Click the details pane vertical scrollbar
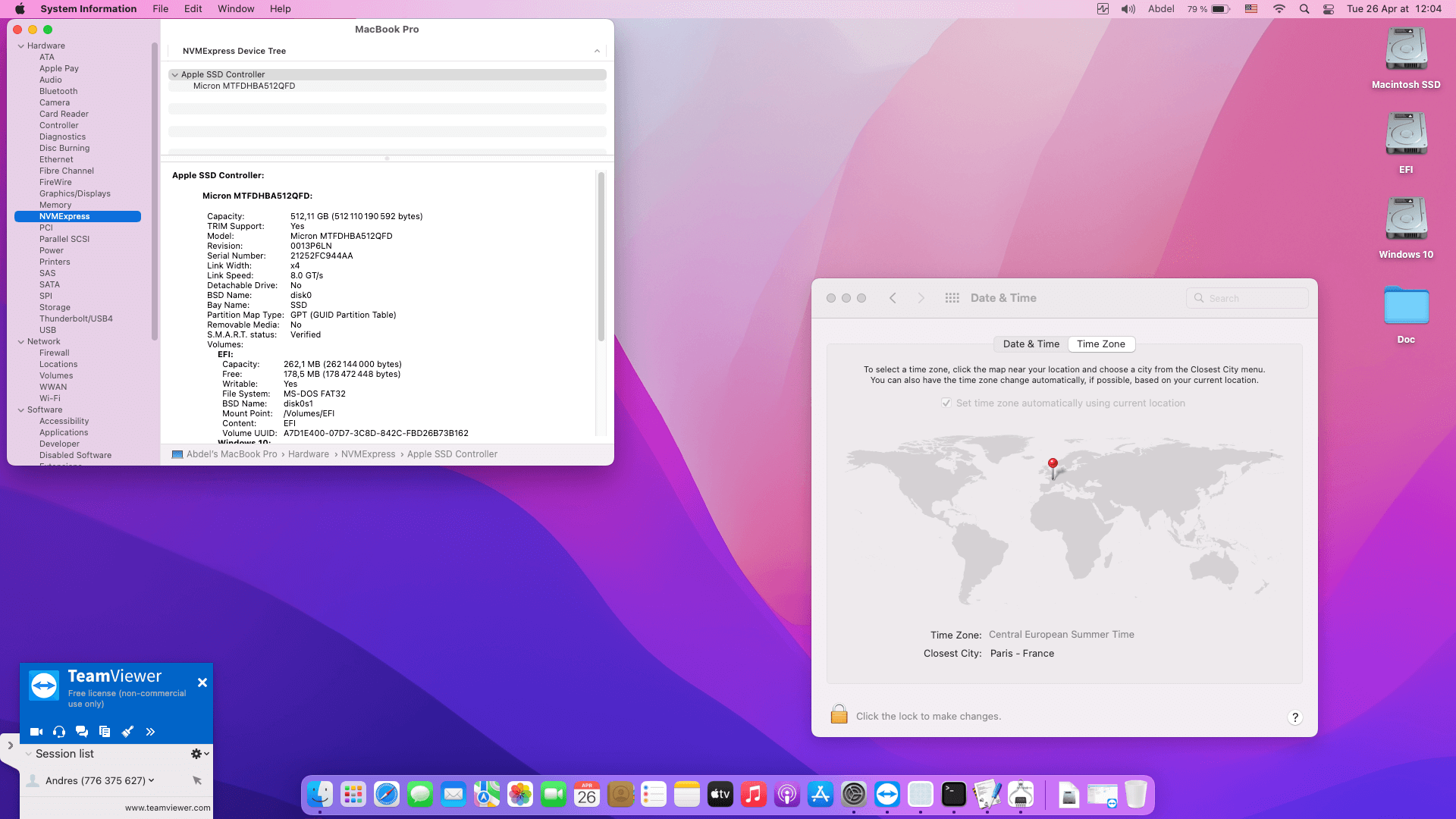1456x819 pixels. pos(601,256)
